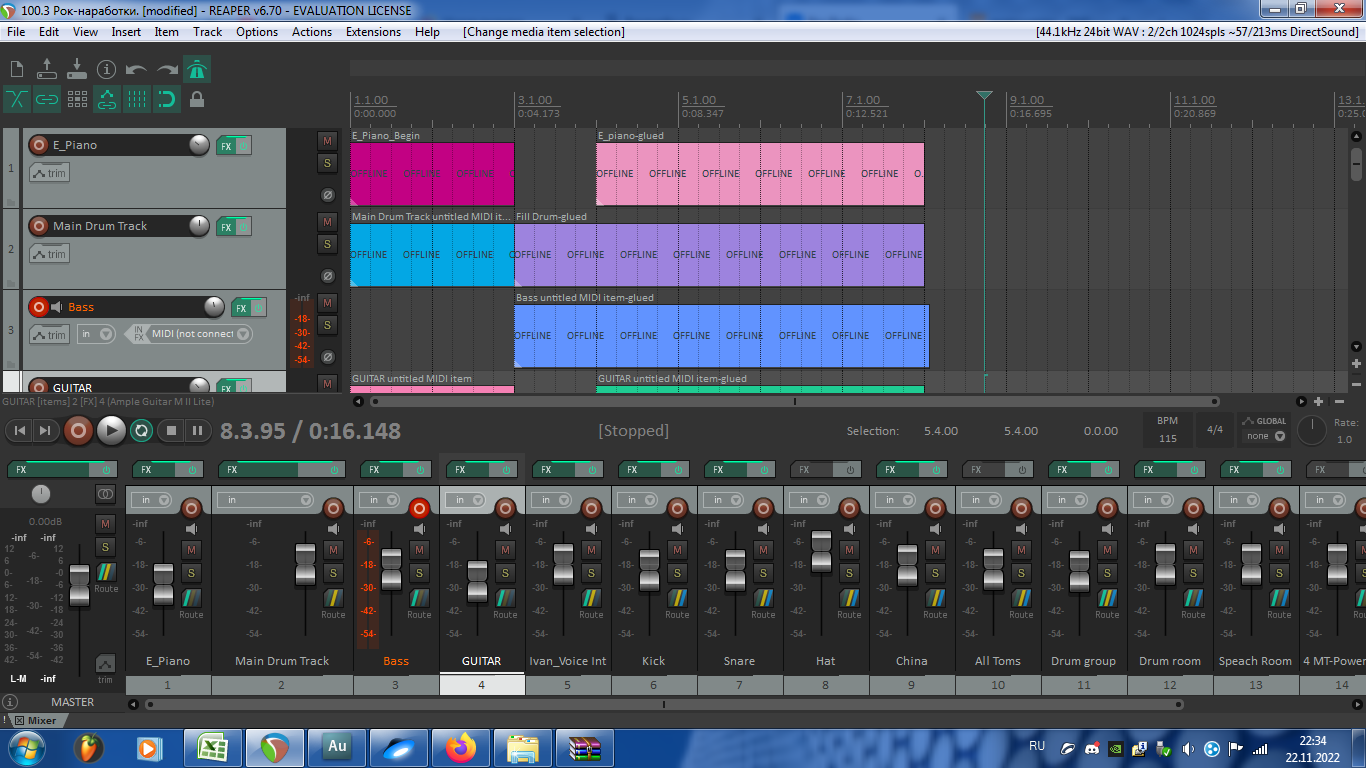Arm Snare channel record button in mixer
The height and width of the screenshot is (768, 1366).
pyautogui.click(x=763, y=508)
